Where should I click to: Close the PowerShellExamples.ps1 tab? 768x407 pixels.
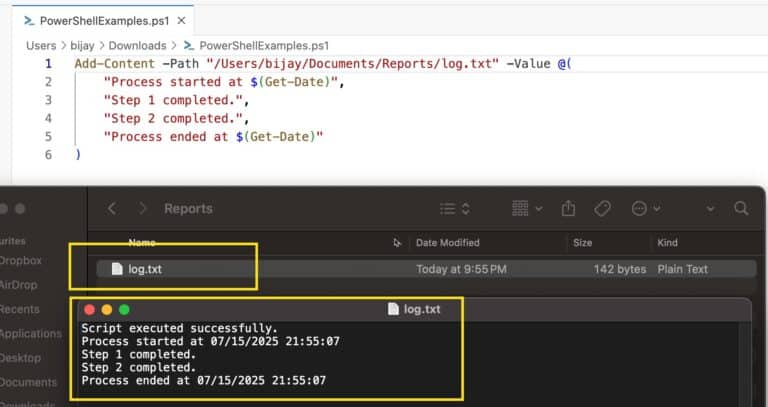(x=181, y=21)
